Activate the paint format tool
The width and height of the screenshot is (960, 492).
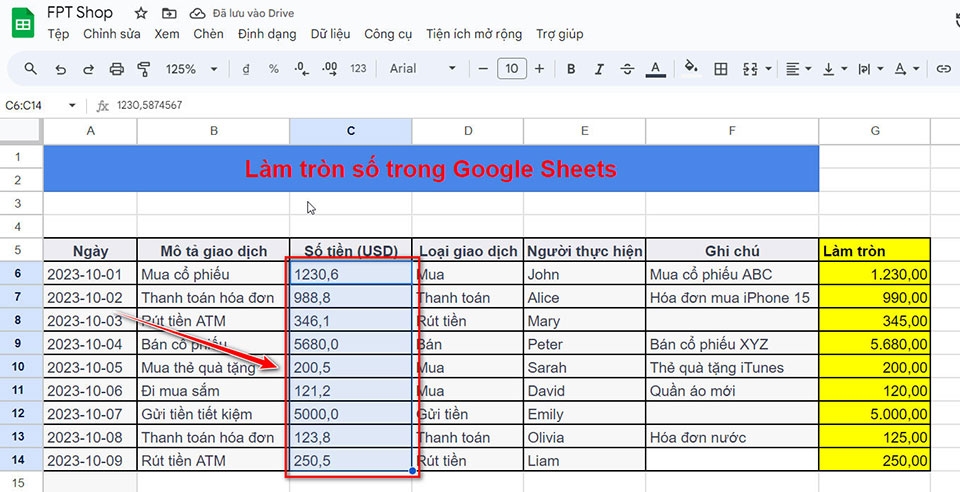click(x=144, y=69)
